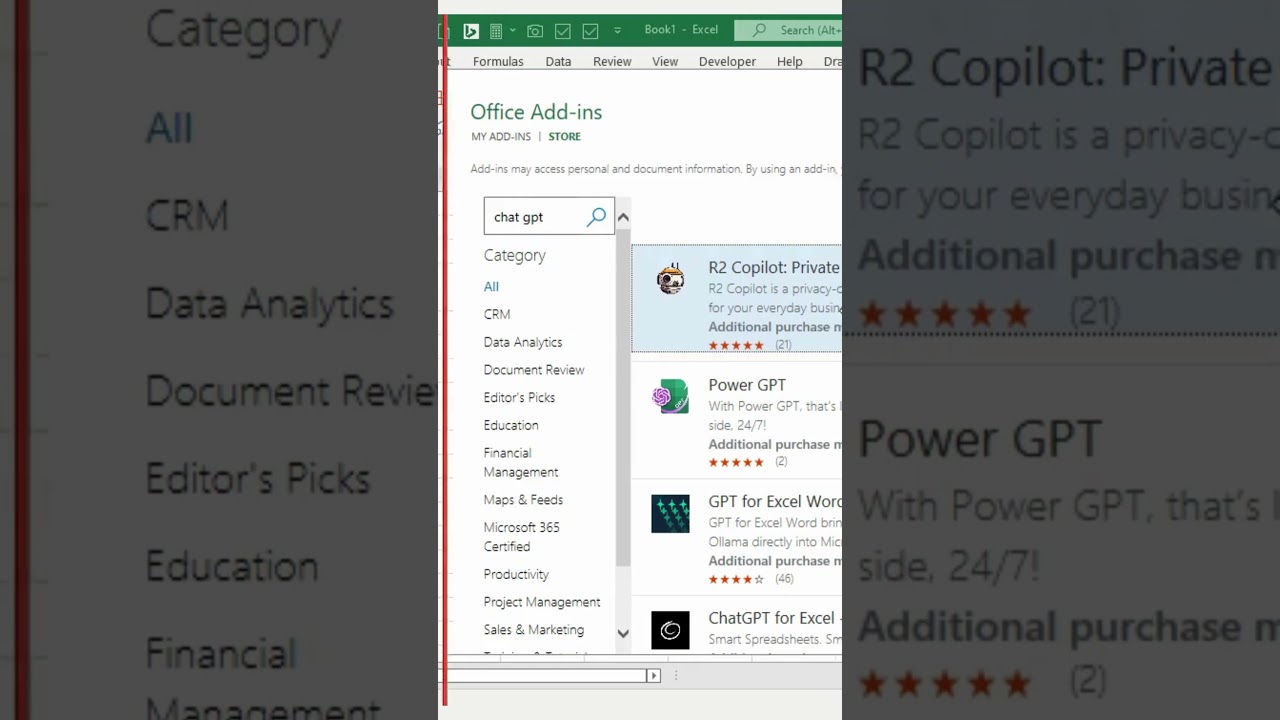
Task: Click the magnifier icon in the add-in search box
Action: [597, 217]
